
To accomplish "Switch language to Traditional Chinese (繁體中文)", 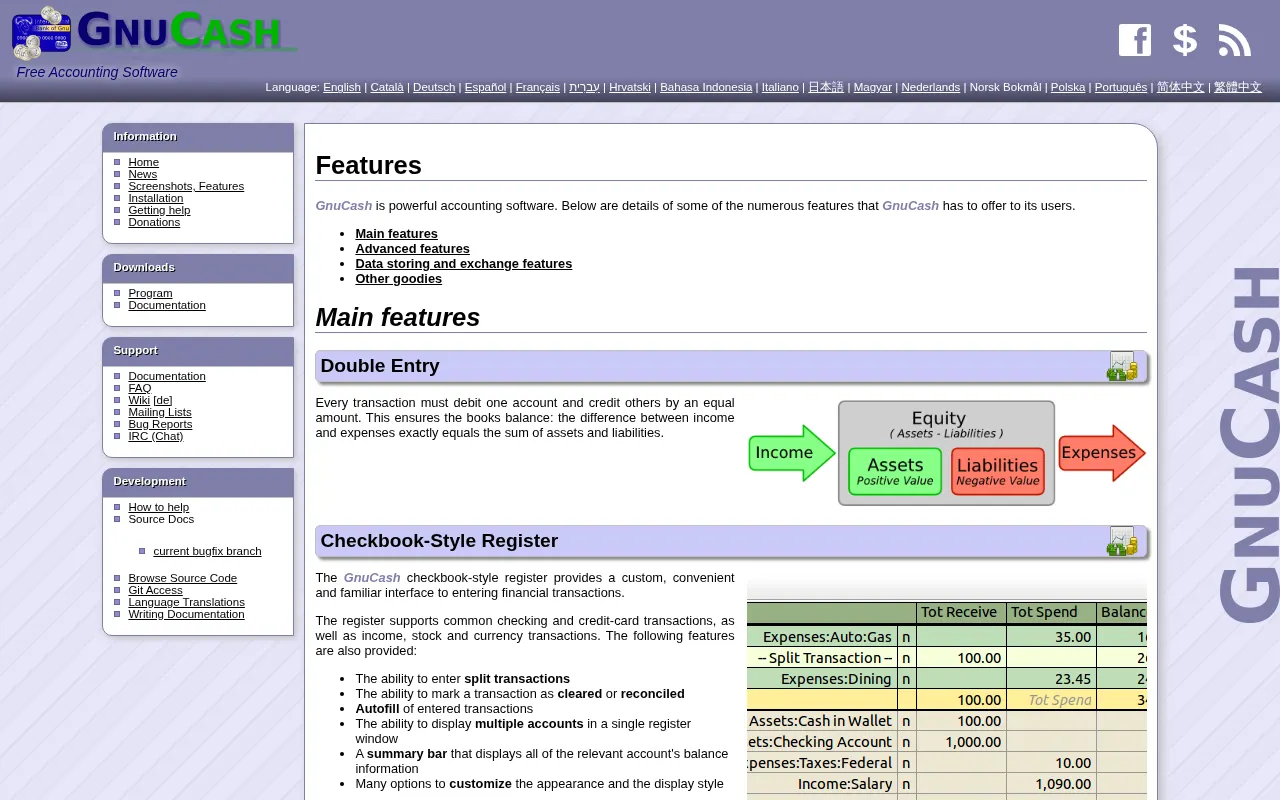I will [x=1238, y=88].
